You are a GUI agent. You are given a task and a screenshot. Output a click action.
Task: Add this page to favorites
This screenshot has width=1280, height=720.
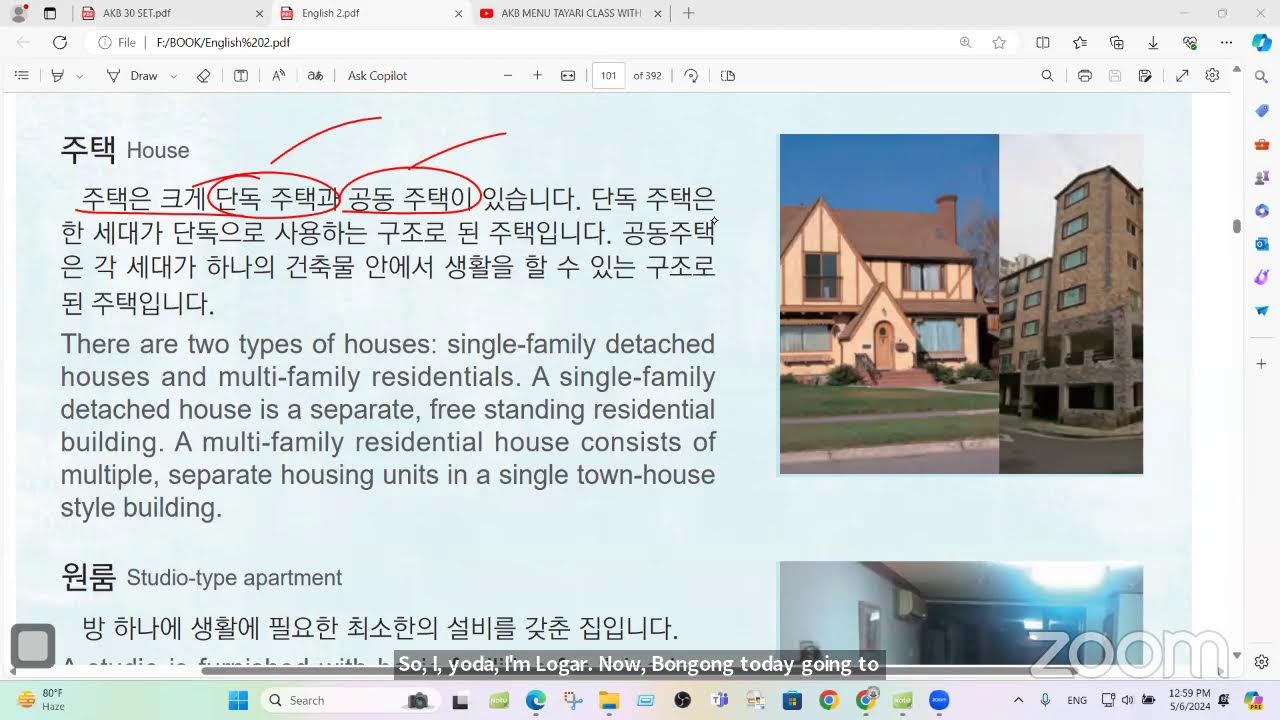point(999,43)
